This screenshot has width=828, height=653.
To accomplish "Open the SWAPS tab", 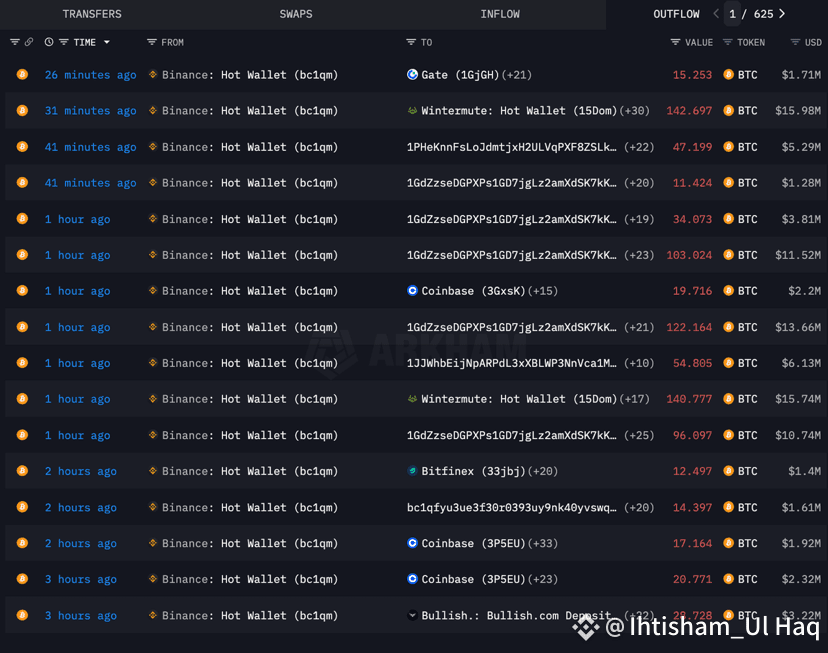I will pyautogui.click(x=296, y=14).
